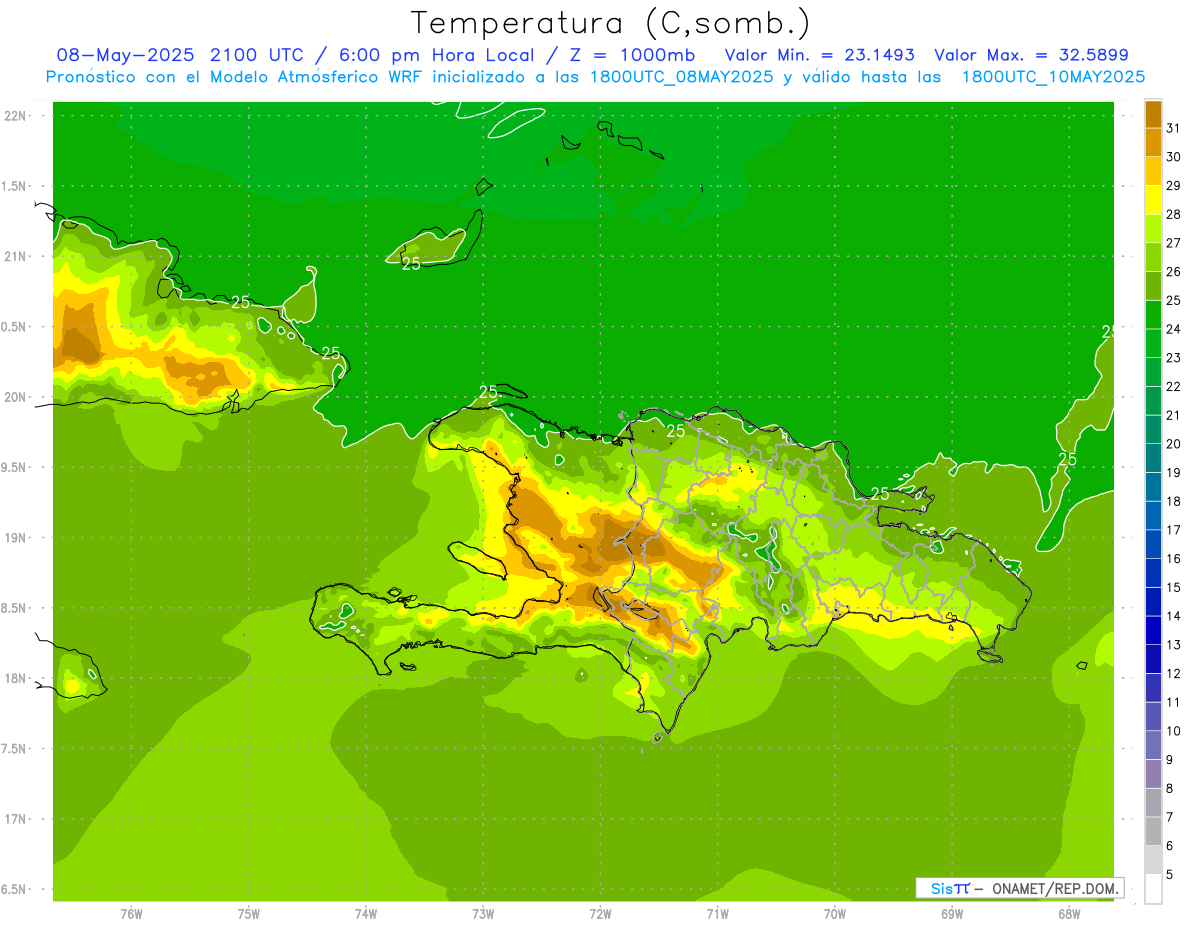Pick the white swatch below legend 5

[1153, 889]
